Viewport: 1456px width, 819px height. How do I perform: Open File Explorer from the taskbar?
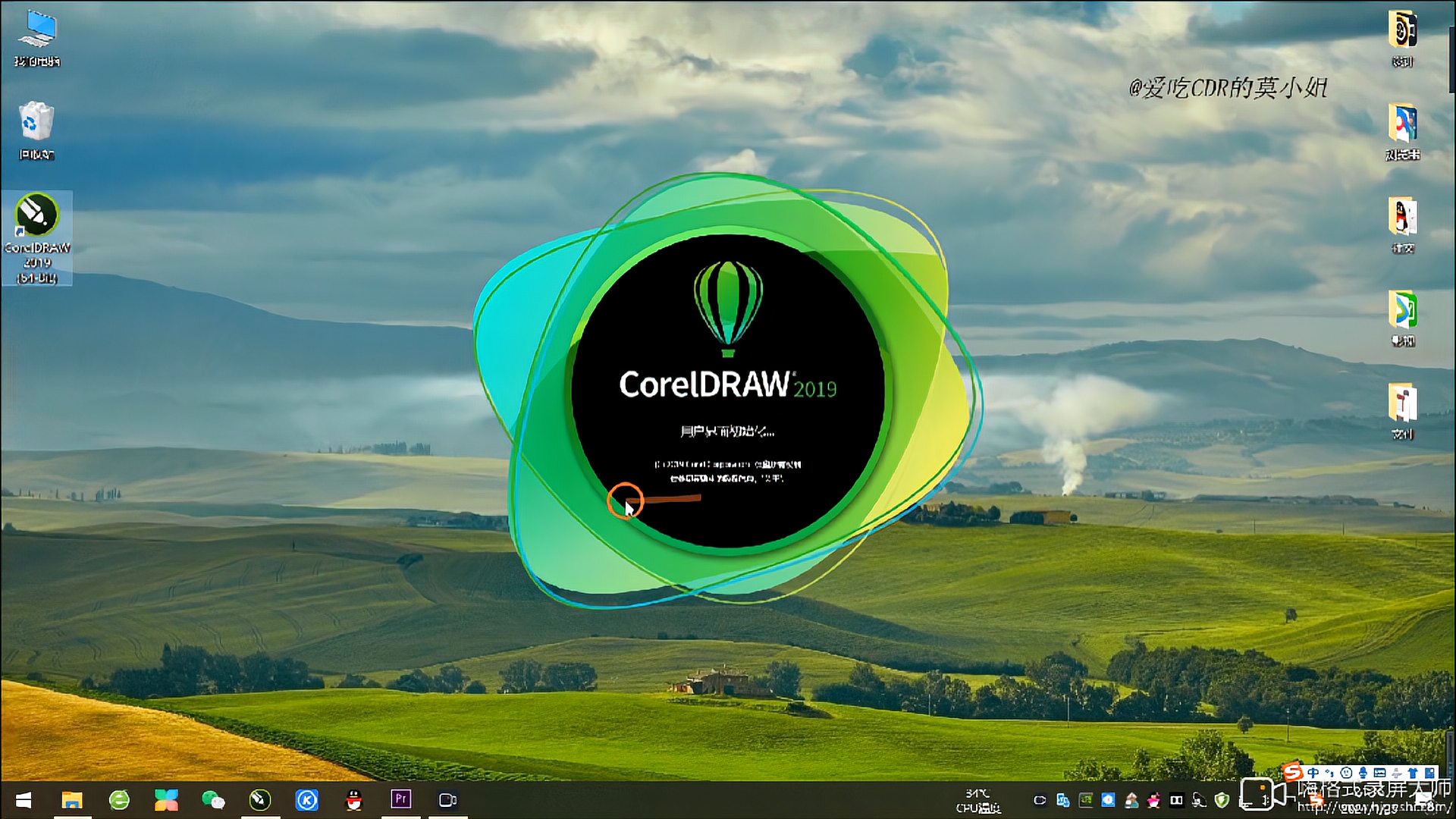tap(72, 800)
